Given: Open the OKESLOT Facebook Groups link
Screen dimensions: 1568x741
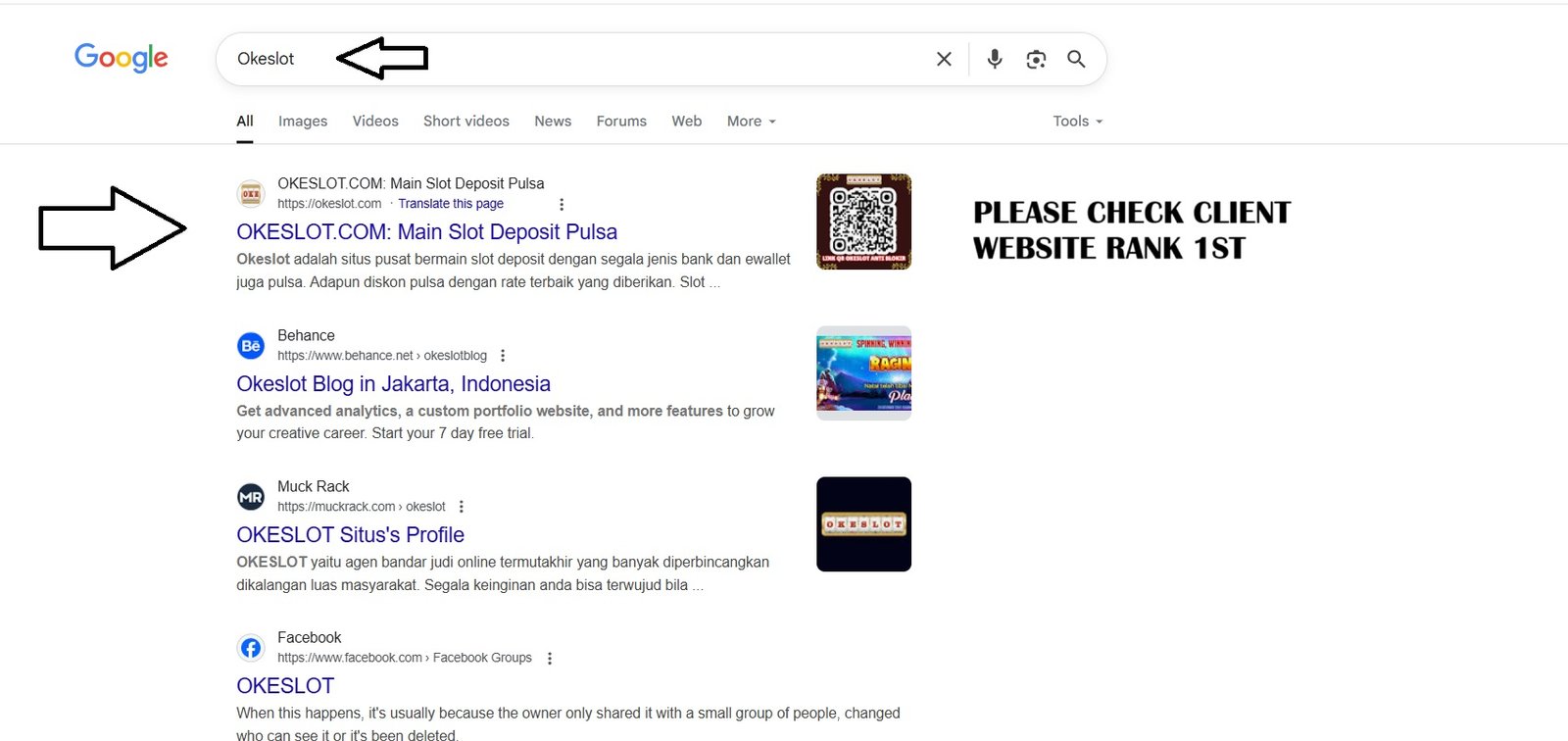Looking at the screenshot, I should pyautogui.click(x=285, y=686).
